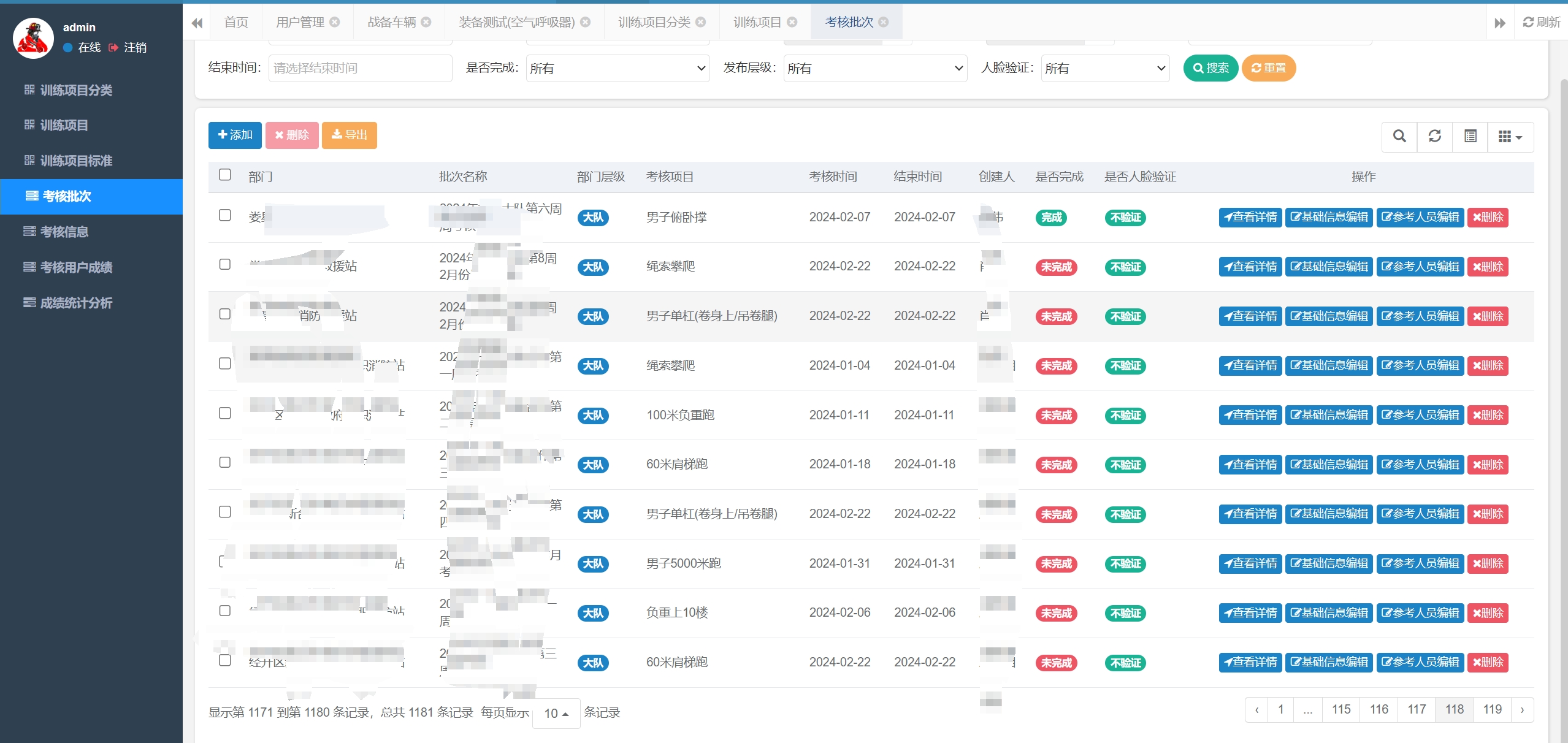The image size is (1568, 743).
Task: Click the table refresh icon
Action: (1435, 136)
